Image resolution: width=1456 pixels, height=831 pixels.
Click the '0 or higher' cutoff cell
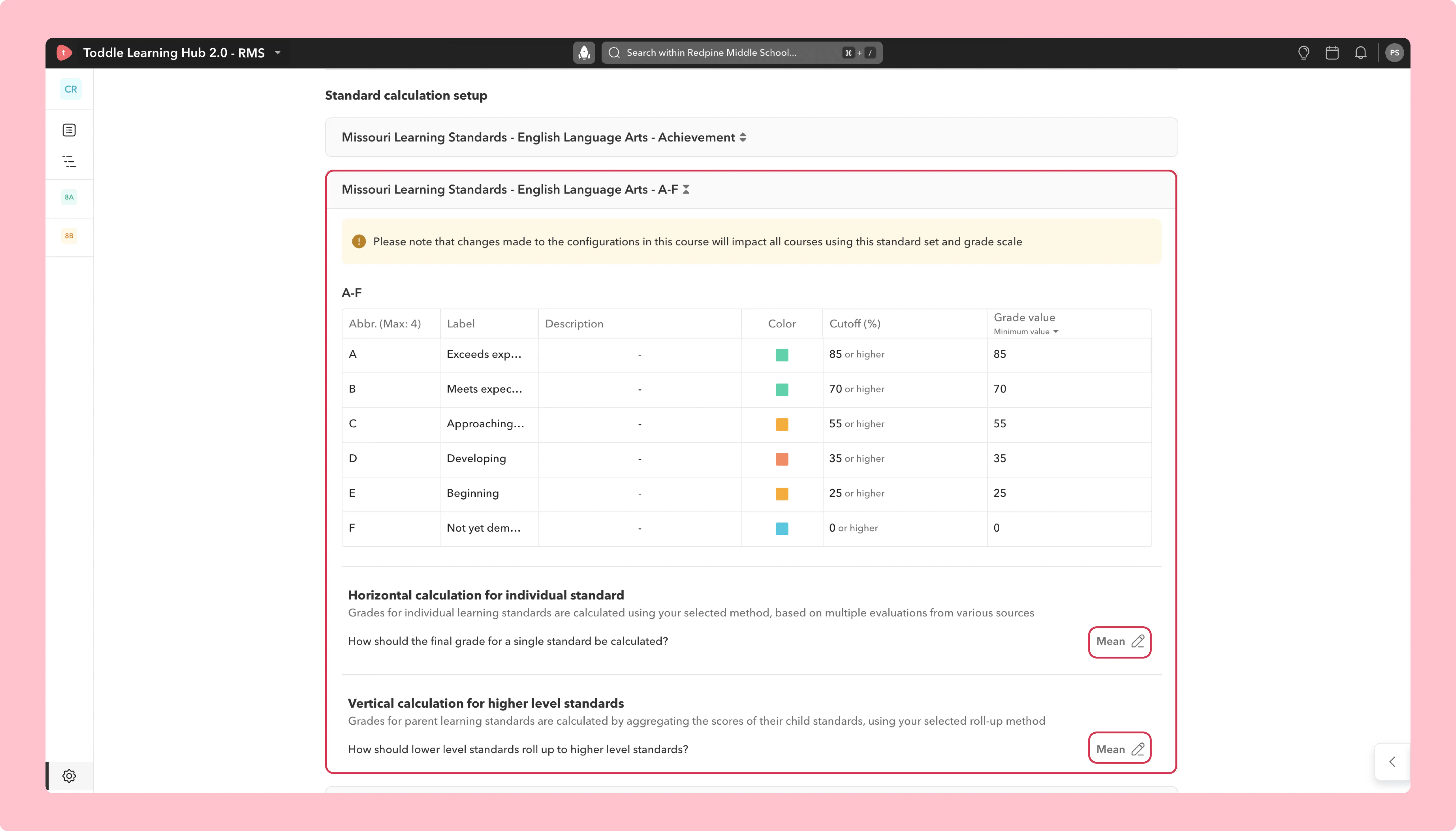pyautogui.click(x=905, y=528)
